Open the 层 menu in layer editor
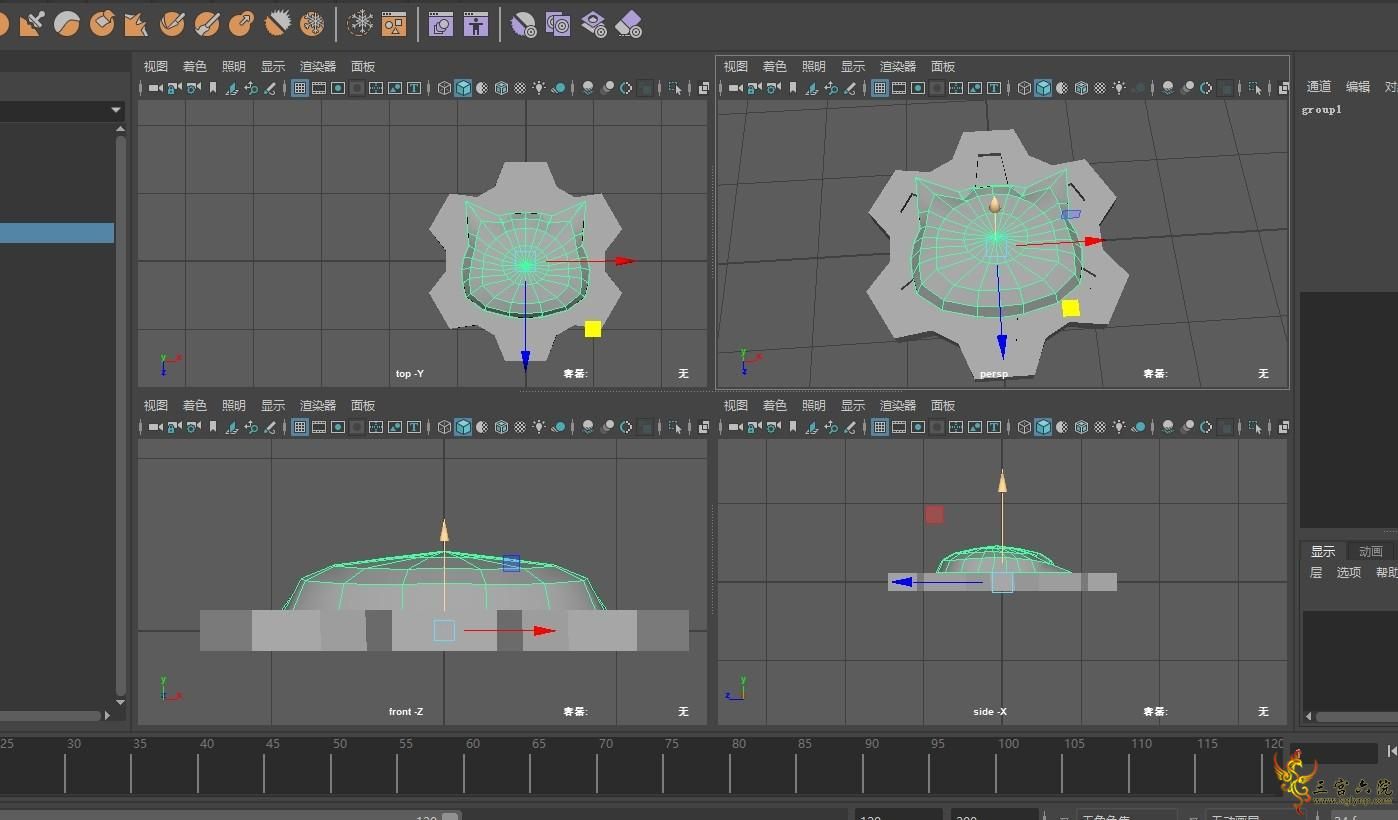This screenshot has width=1398, height=820. click(x=1316, y=573)
